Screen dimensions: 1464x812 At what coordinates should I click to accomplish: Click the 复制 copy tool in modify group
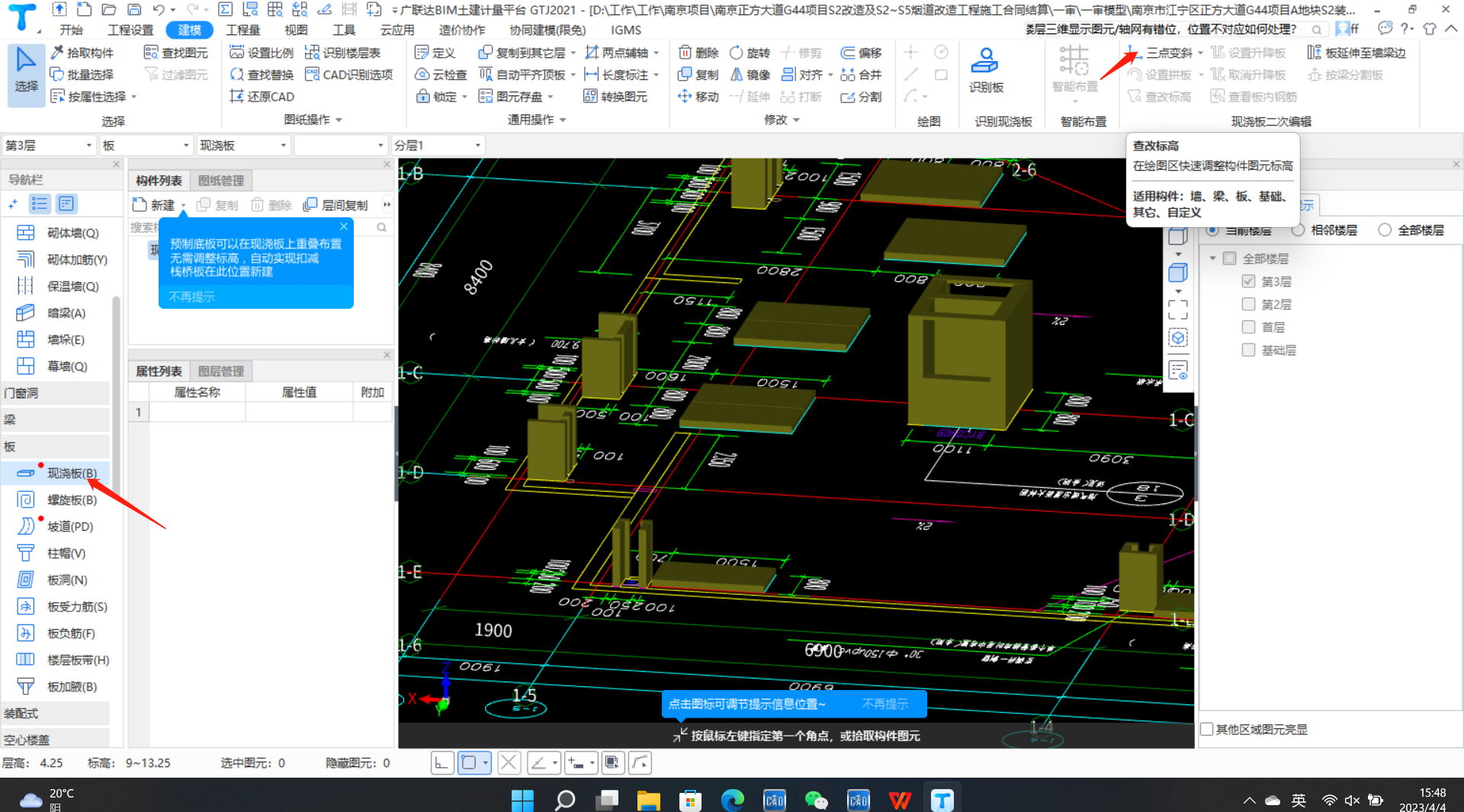698,75
